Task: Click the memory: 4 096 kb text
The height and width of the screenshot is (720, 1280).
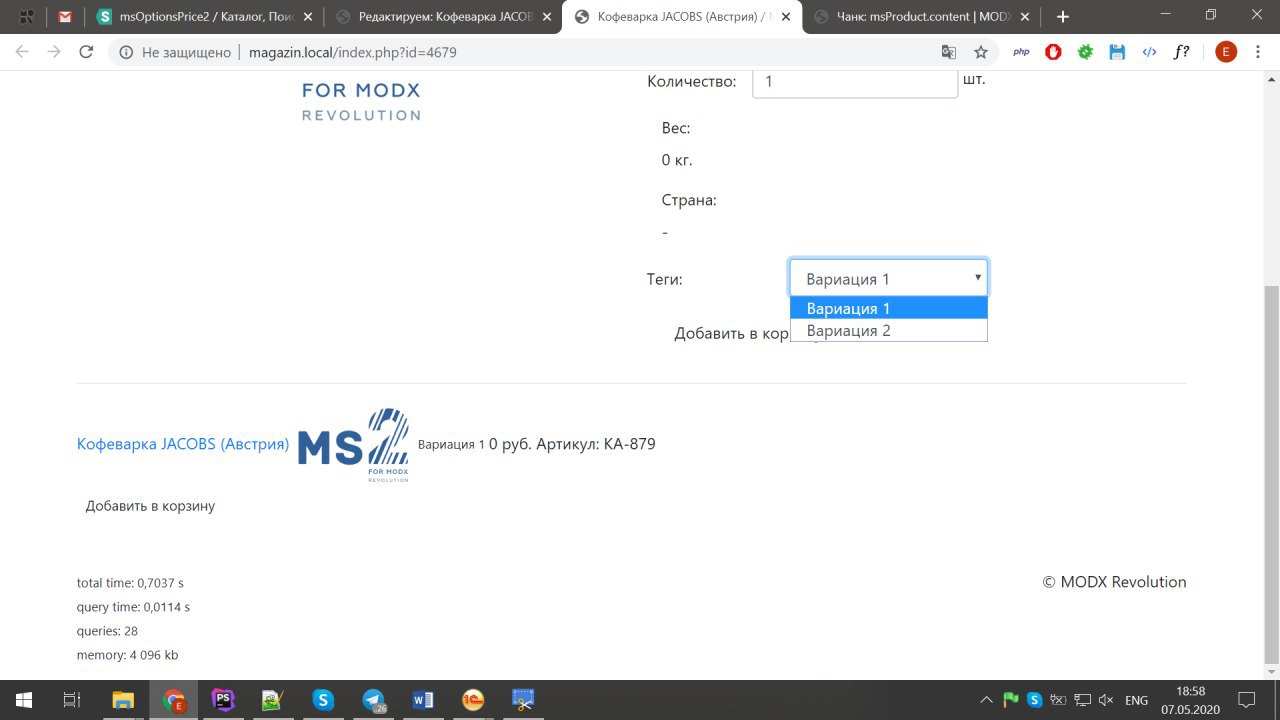Action: click(x=127, y=655)
